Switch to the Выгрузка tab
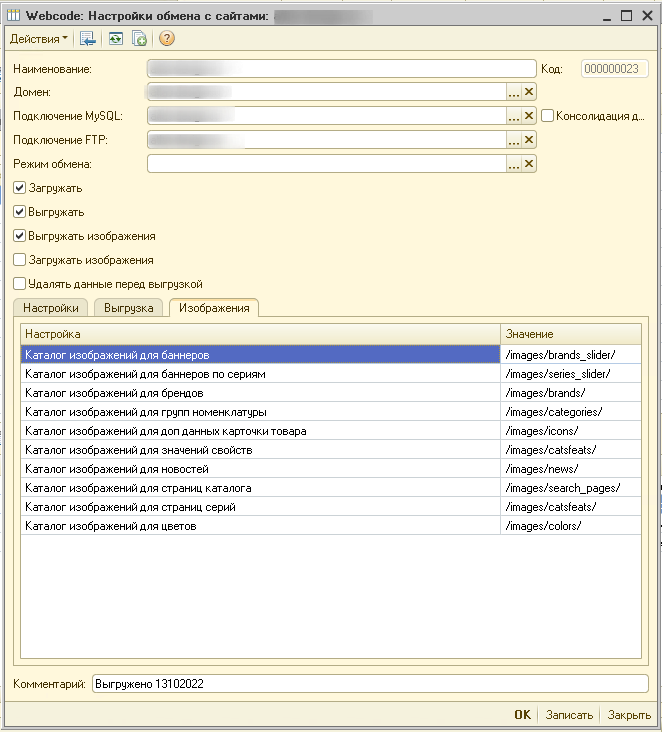 tap(128, 308)
